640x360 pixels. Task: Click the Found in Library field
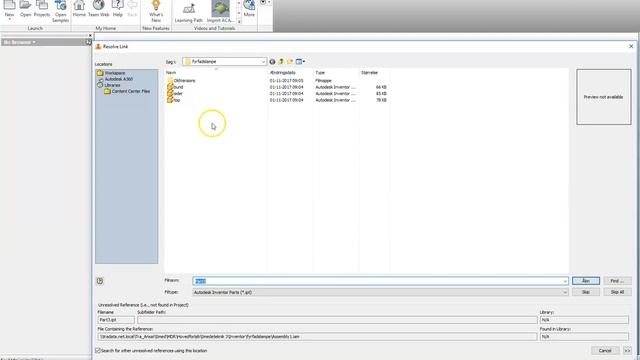click(584, 337)
